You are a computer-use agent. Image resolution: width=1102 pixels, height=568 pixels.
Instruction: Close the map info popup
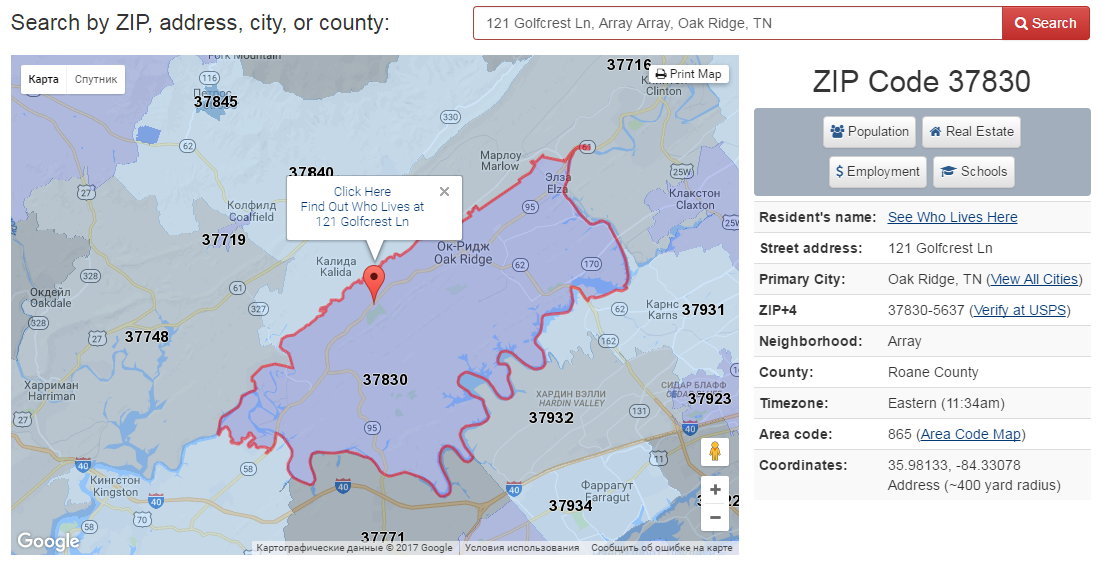[x=444, y=192]
